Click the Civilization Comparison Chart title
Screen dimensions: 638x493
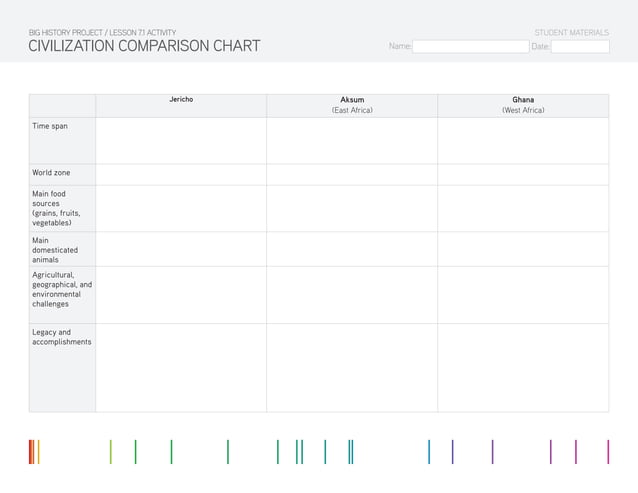(x=144, y=46)
